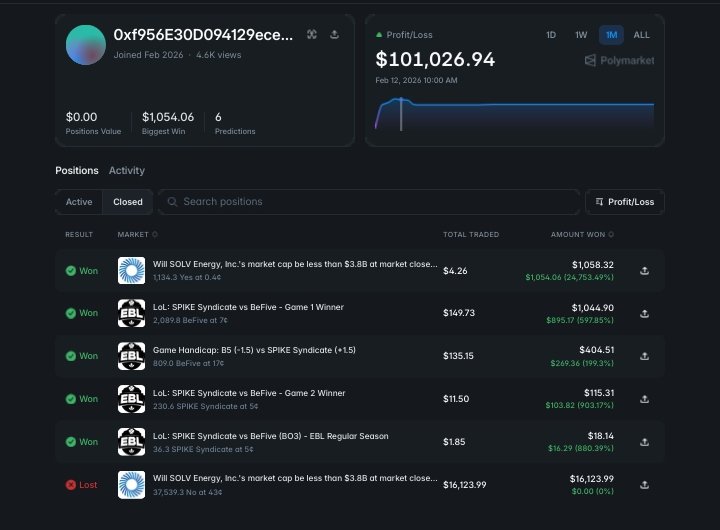Click the $0.00 Positions Value

(x=81, y=117)
